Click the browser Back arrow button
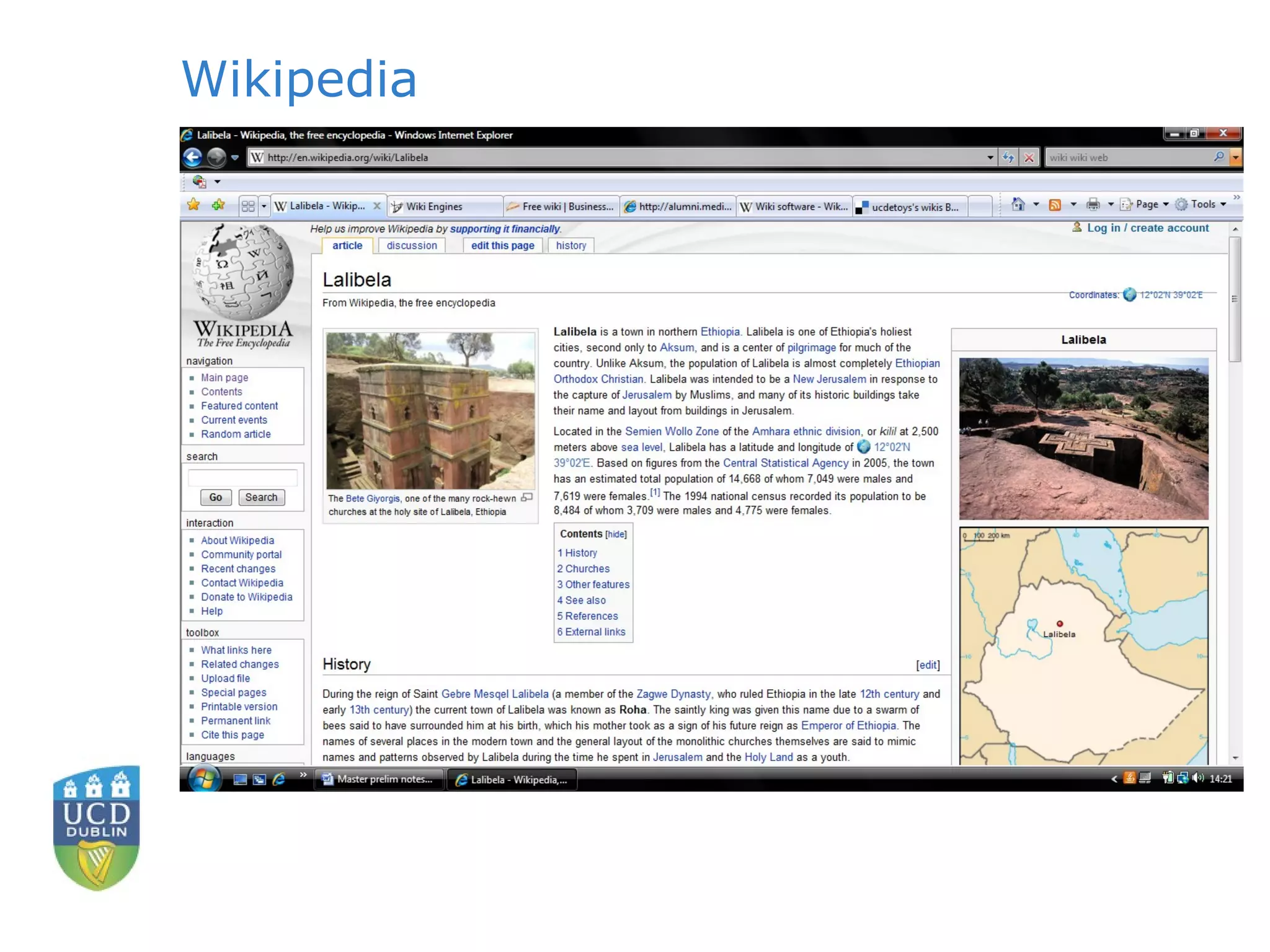 [x=193, y=157]
